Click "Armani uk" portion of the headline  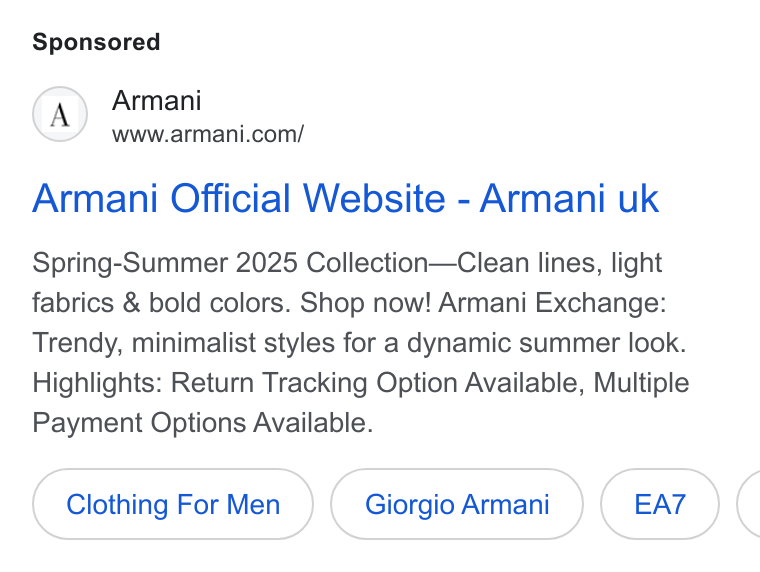[x=569, y=198]
